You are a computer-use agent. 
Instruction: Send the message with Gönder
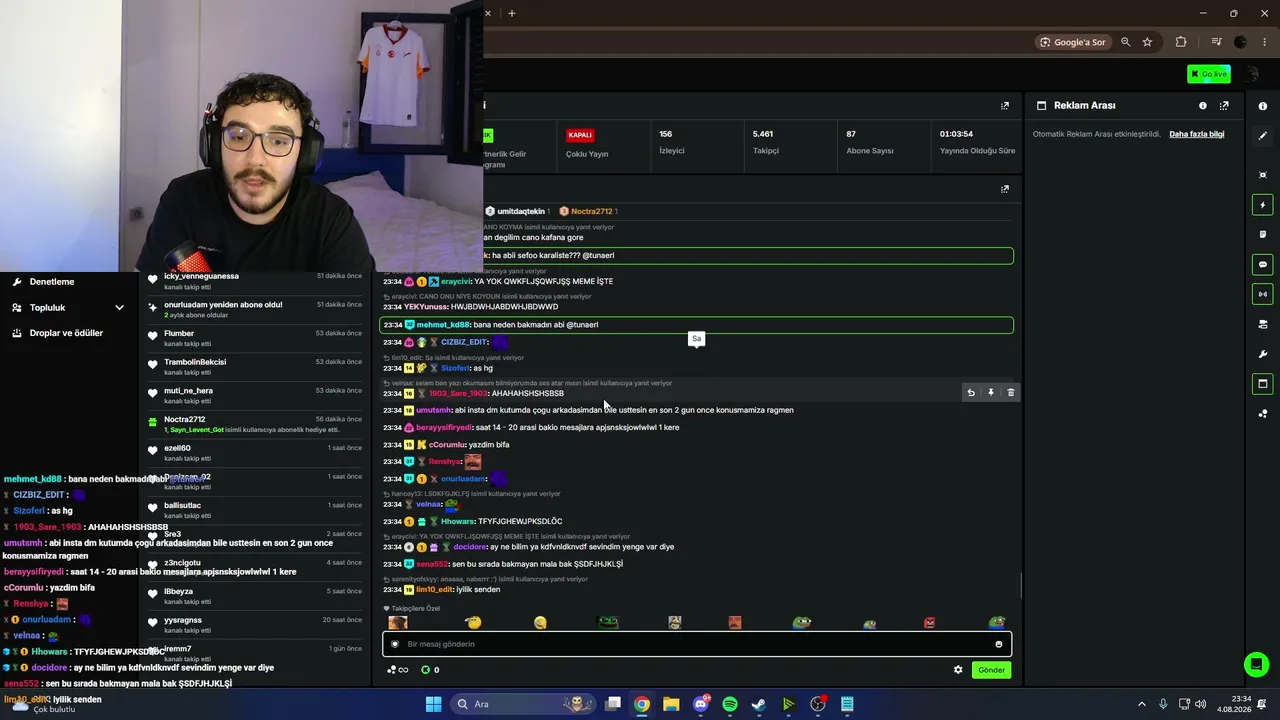991,670
